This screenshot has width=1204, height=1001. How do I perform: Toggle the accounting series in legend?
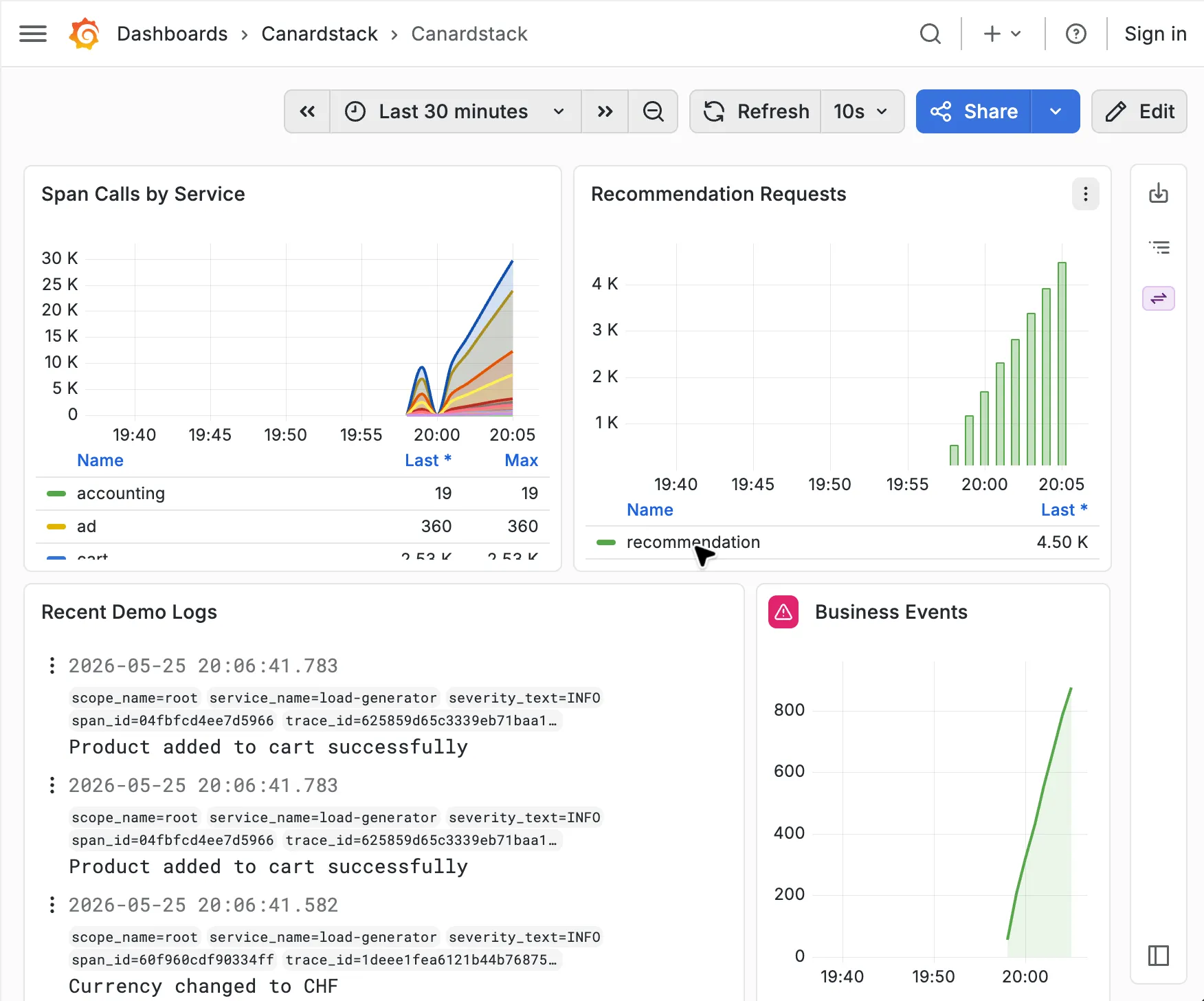tap(121, 494)
